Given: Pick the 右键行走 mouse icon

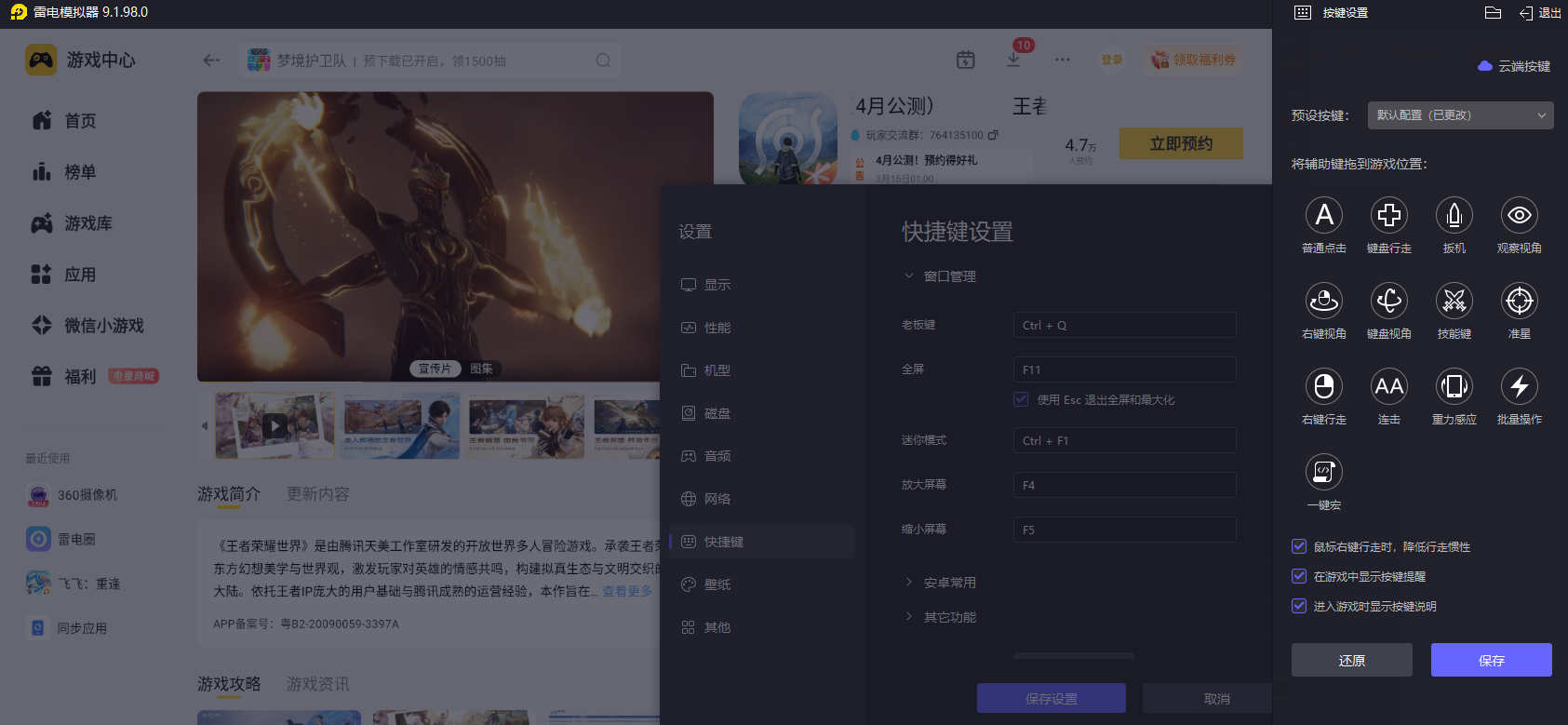Looking at the screenshot, I should tap(1324, 386).
